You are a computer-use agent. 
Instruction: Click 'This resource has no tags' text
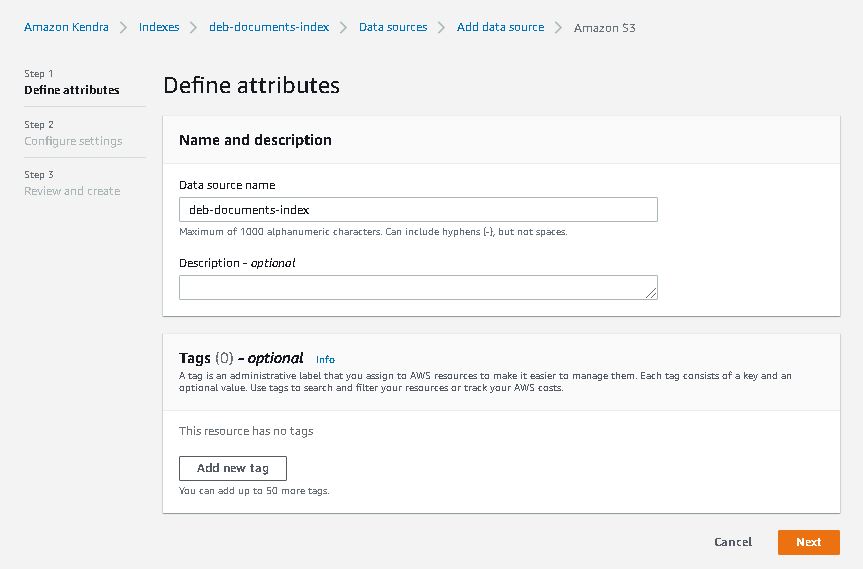coord(246,431)
